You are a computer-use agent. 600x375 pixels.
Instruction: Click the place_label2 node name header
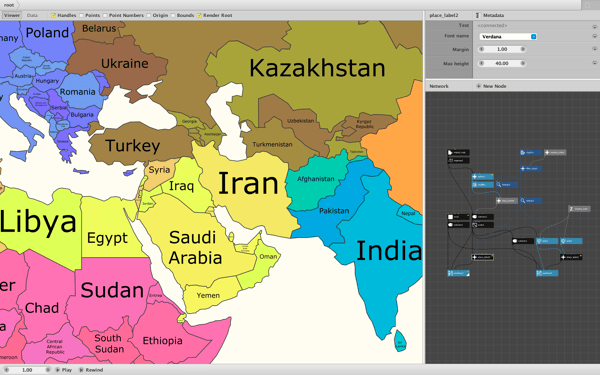click(443, 15)
